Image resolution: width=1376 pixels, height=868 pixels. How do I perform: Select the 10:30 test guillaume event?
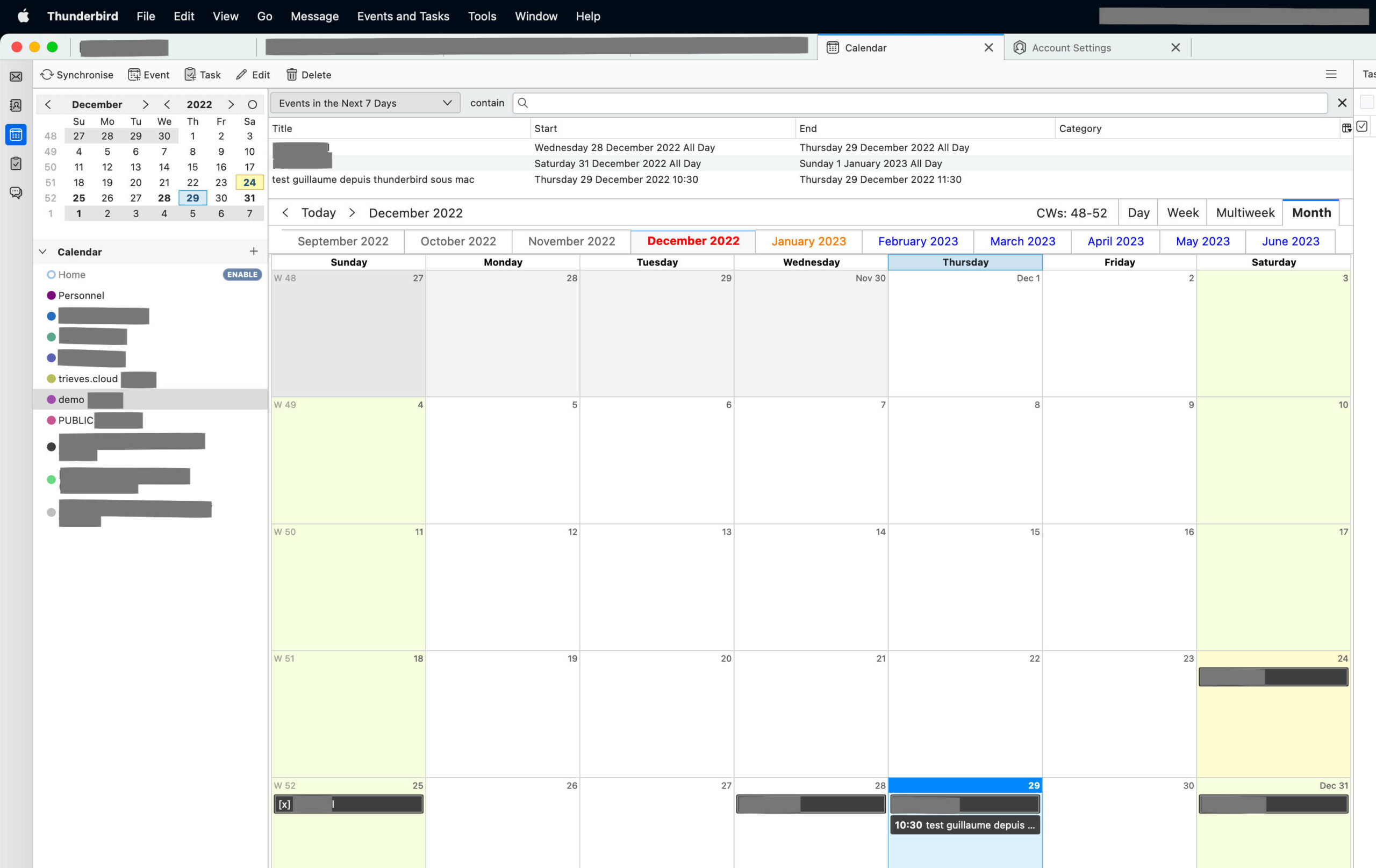pos(965,825)
